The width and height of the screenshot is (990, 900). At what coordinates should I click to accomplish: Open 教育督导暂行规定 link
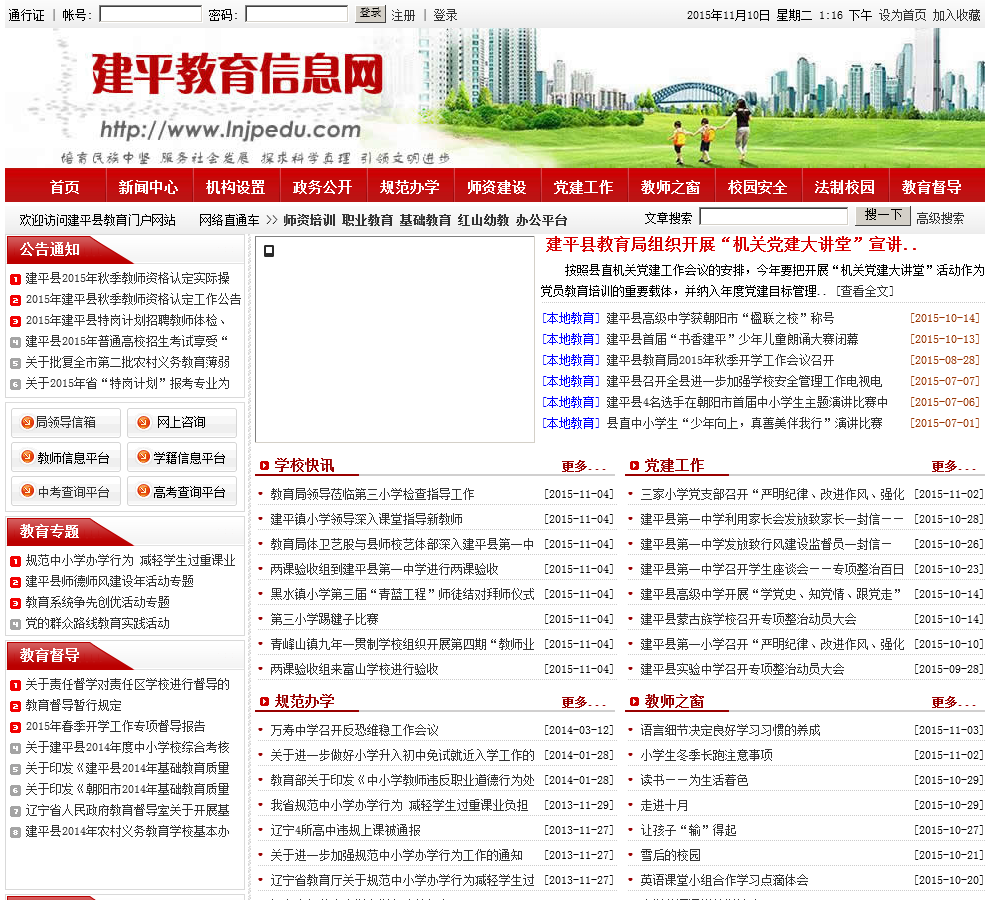(x=73, y=705)
